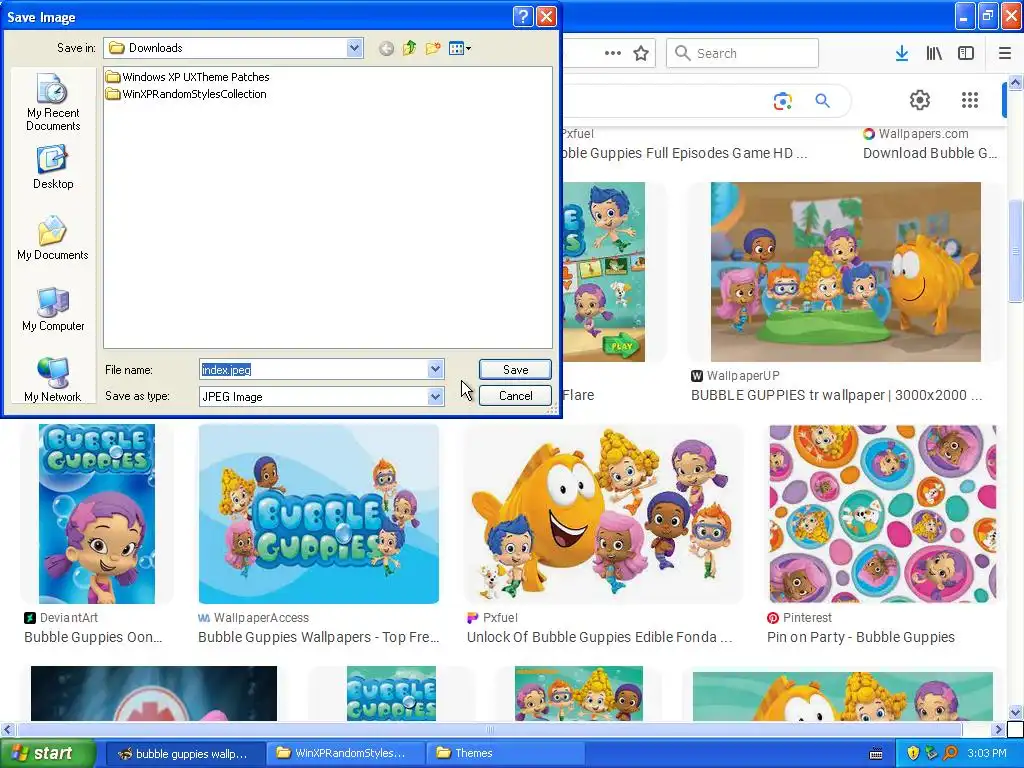Click the Save button
This screenshot has height=768, width=1024.
(515, 370)
